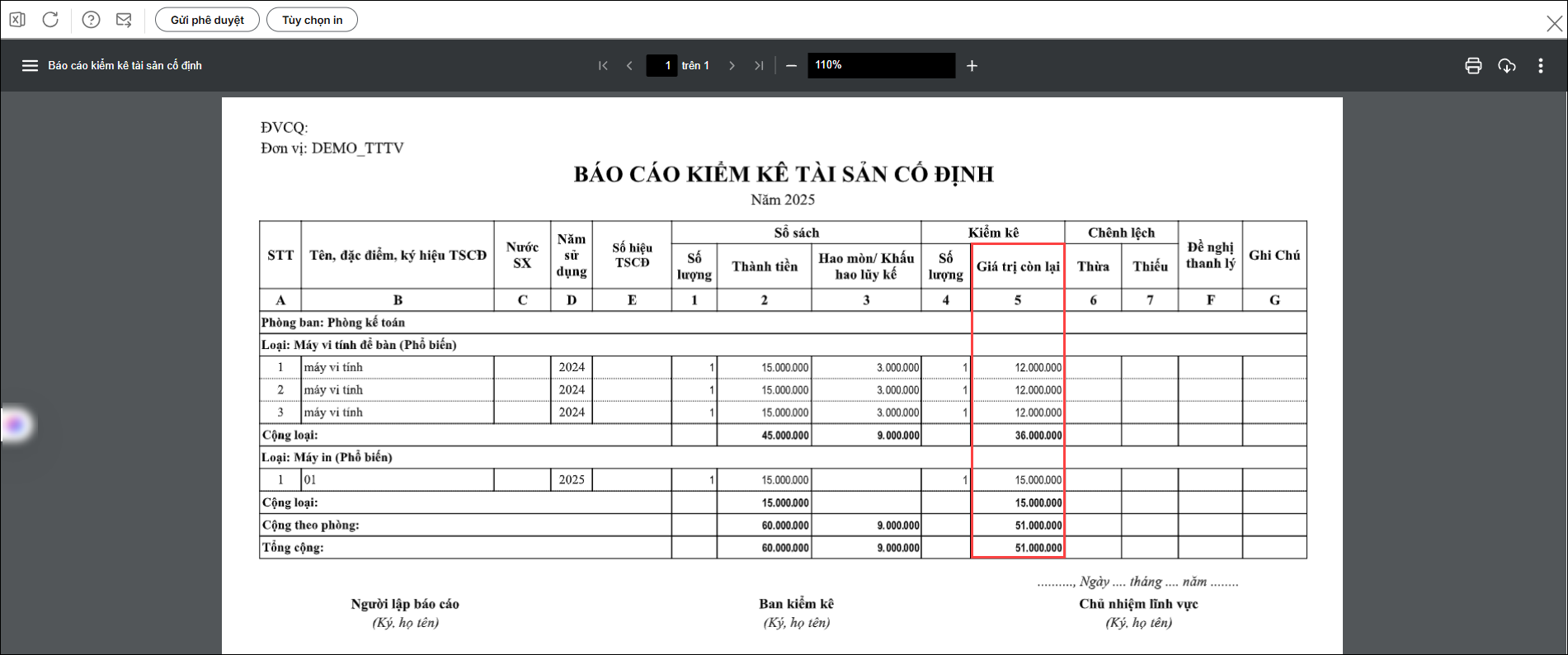1568x655 pixels.
Task: Go to the next page
Action: point(732,65)
